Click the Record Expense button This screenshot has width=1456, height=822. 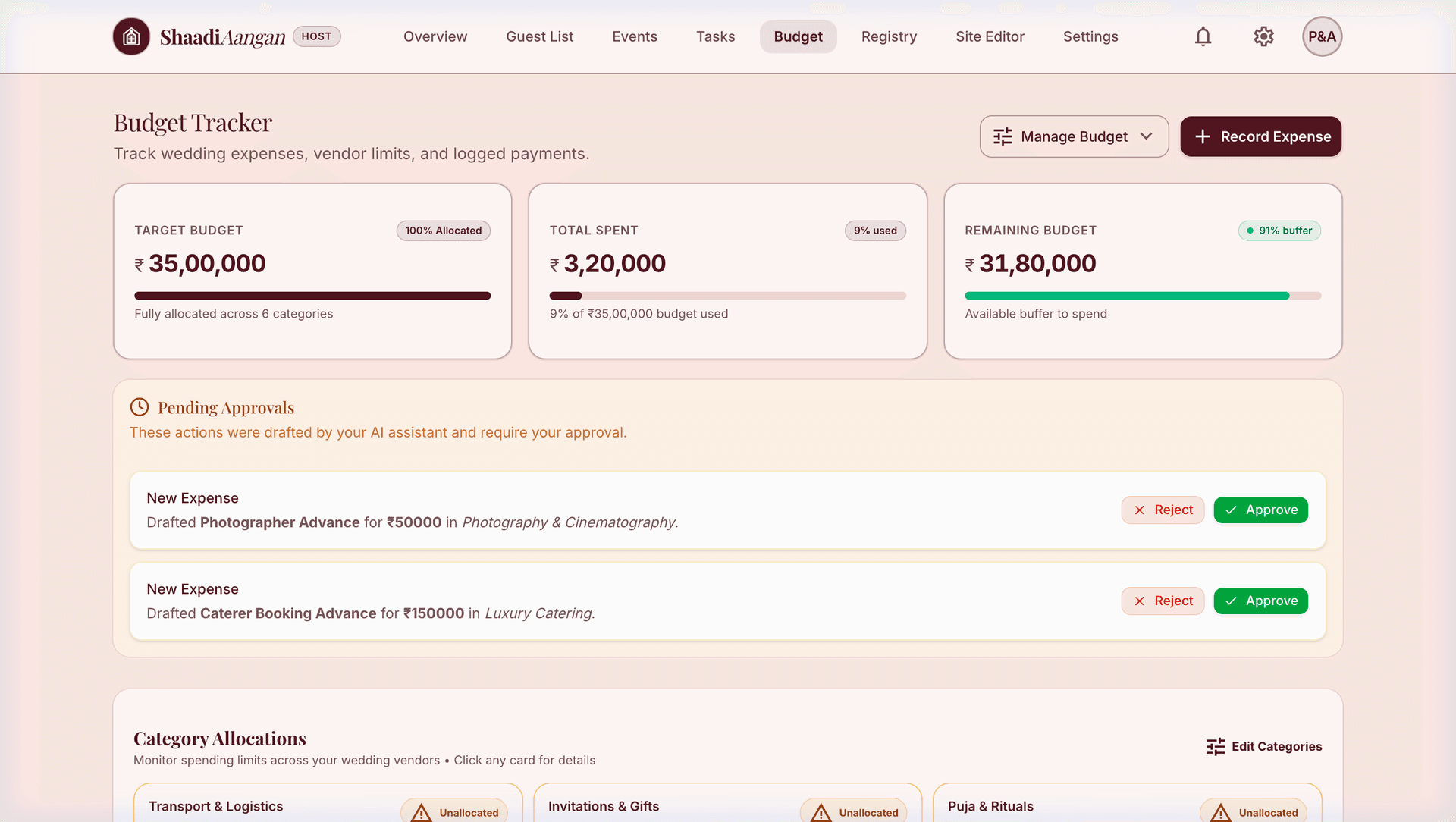(1260, 136)
